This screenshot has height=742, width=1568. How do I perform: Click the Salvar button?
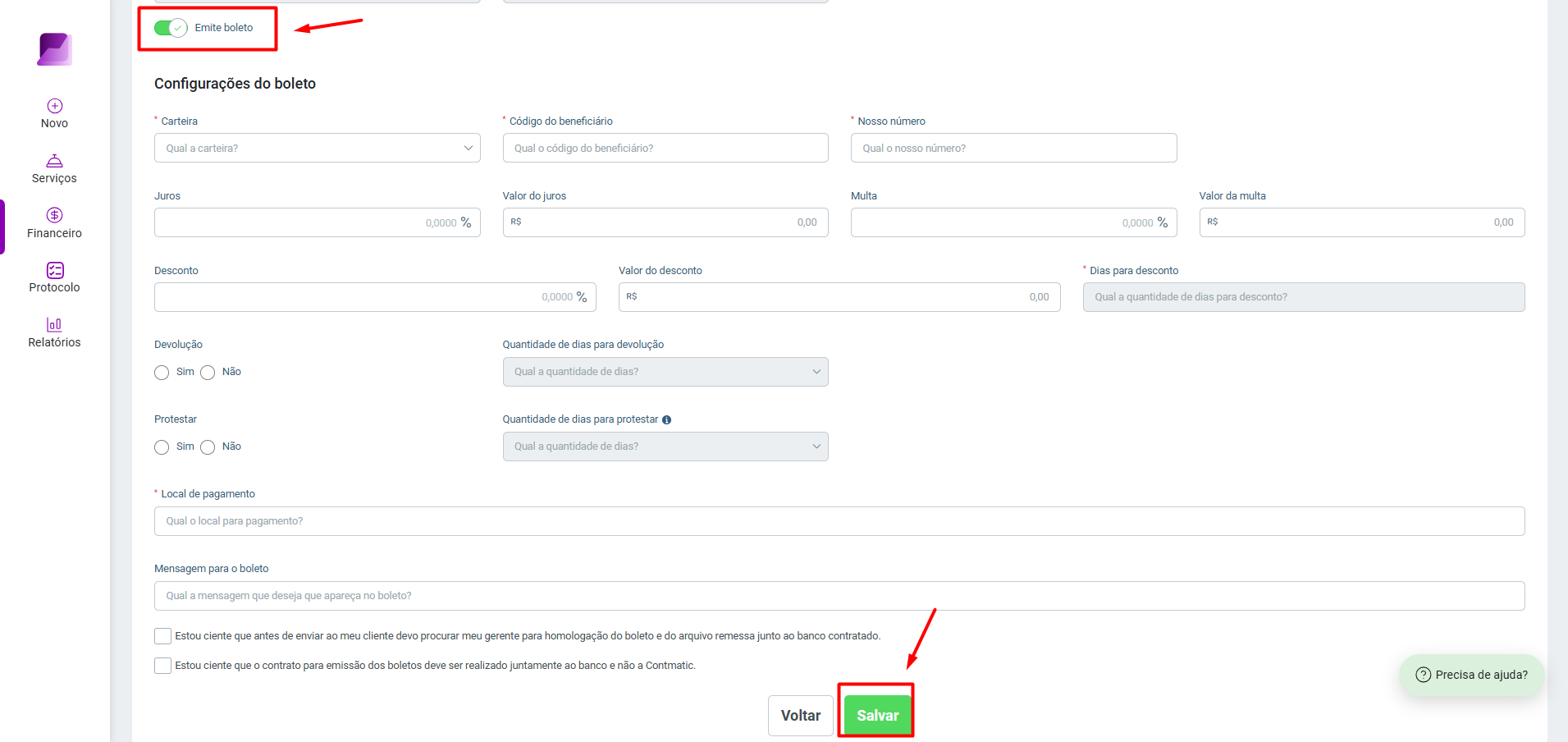[x=878, y=716]
